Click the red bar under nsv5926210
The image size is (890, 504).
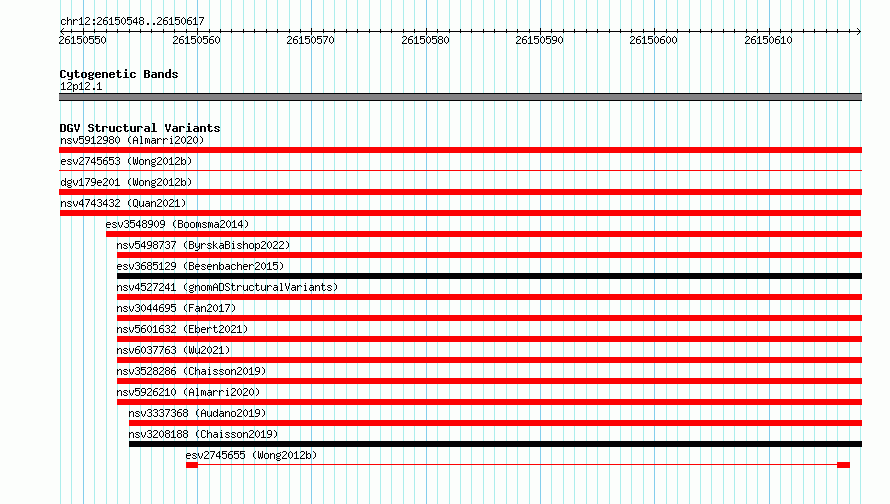[x=489, y=402]
